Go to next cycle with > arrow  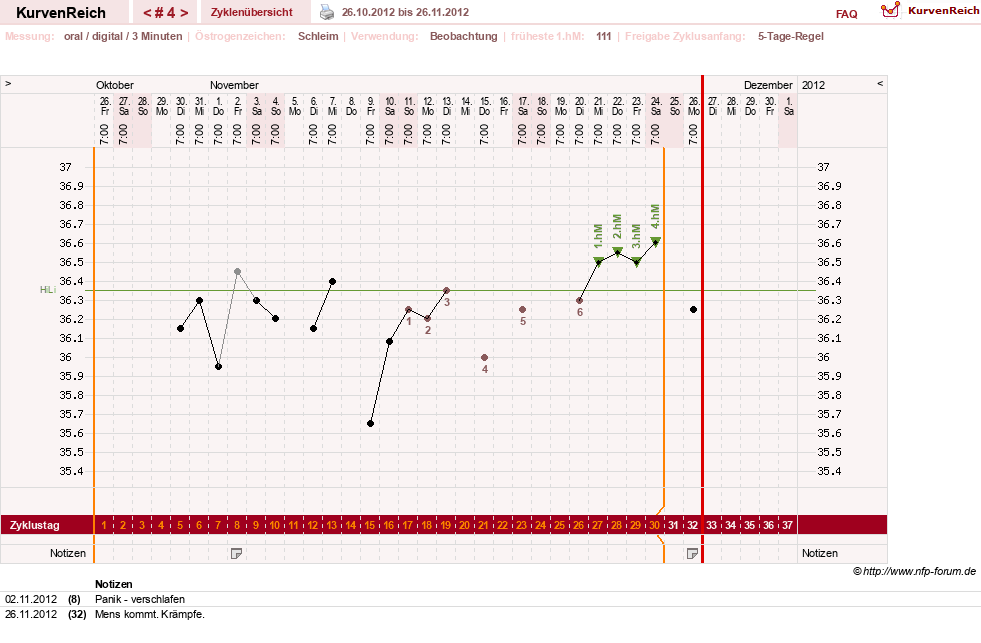click(184, 13)
